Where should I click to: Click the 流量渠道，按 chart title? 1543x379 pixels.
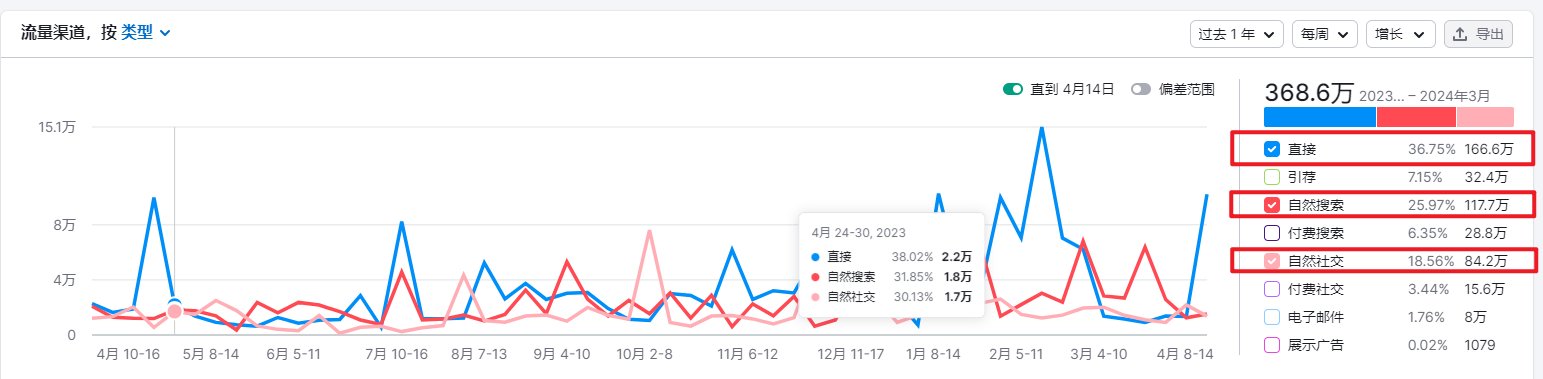(x=68, y=32)
